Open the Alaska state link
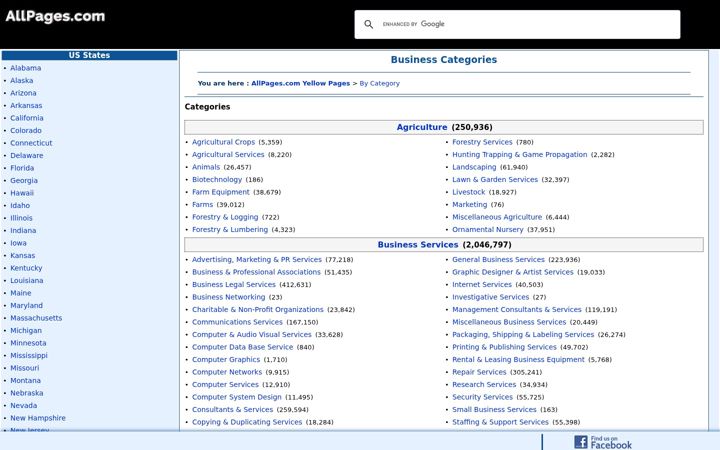This screenshot has width=720, height=450. (22, 80)
